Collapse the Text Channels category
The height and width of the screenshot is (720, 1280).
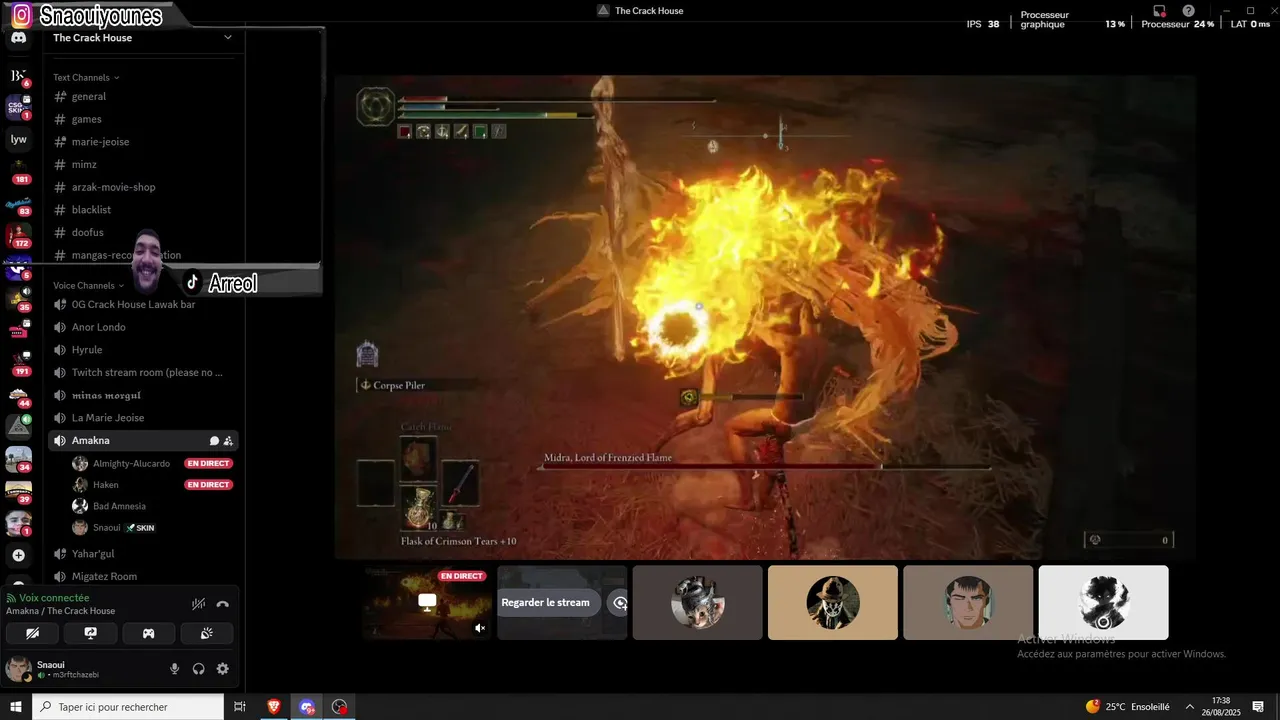[86, 77]
